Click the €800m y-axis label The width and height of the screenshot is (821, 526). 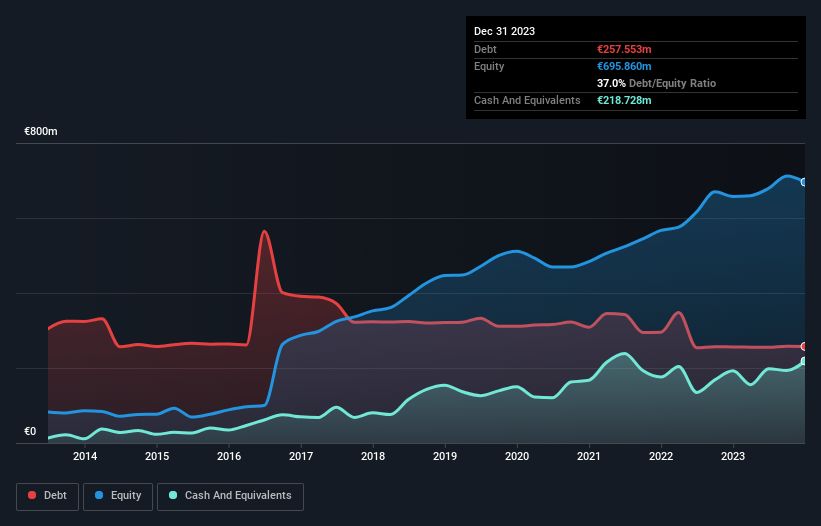pos(41,131)
